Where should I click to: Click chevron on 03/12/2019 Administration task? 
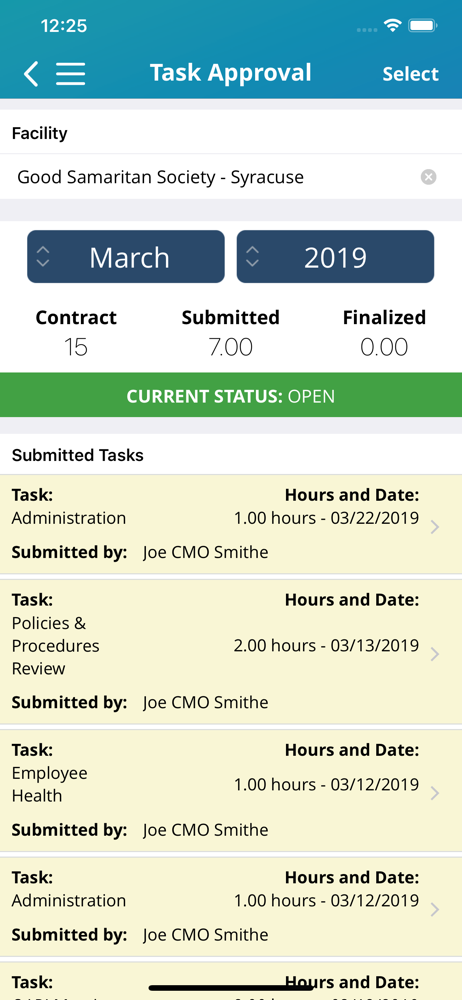coord(435,909)
